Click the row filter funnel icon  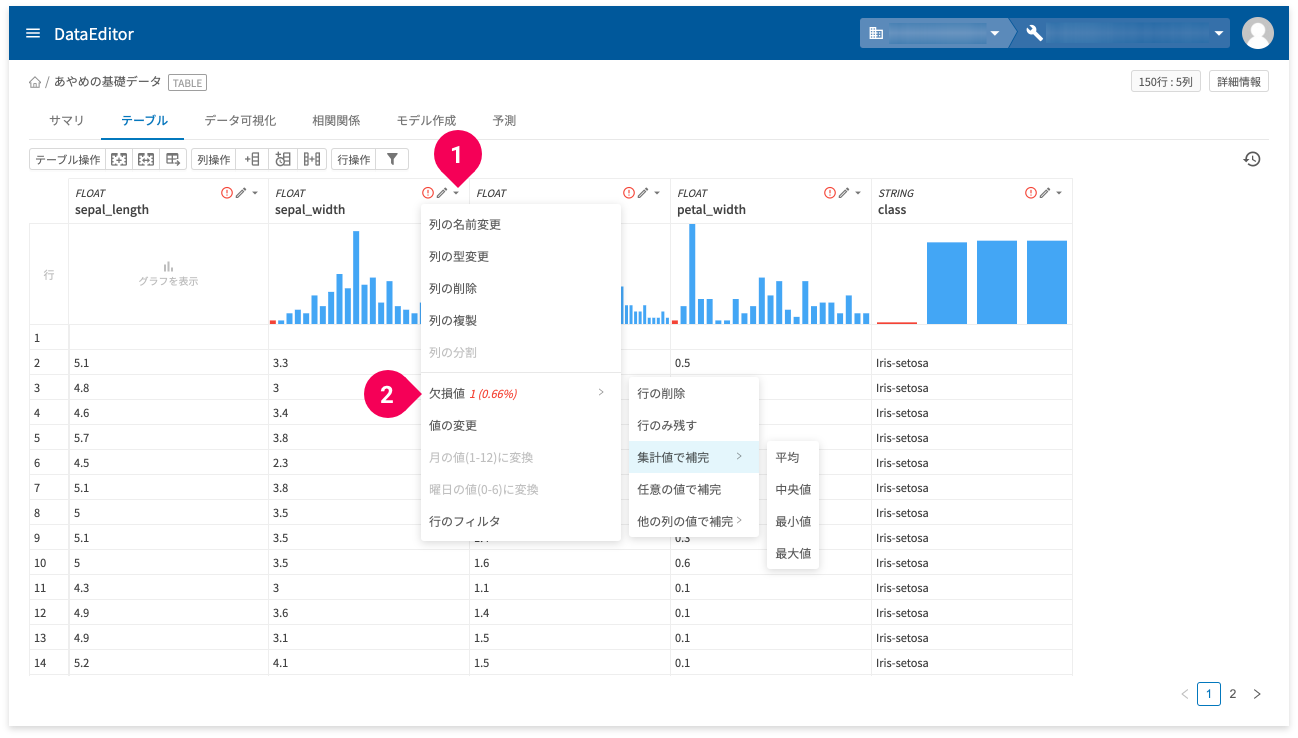(393, 159)
